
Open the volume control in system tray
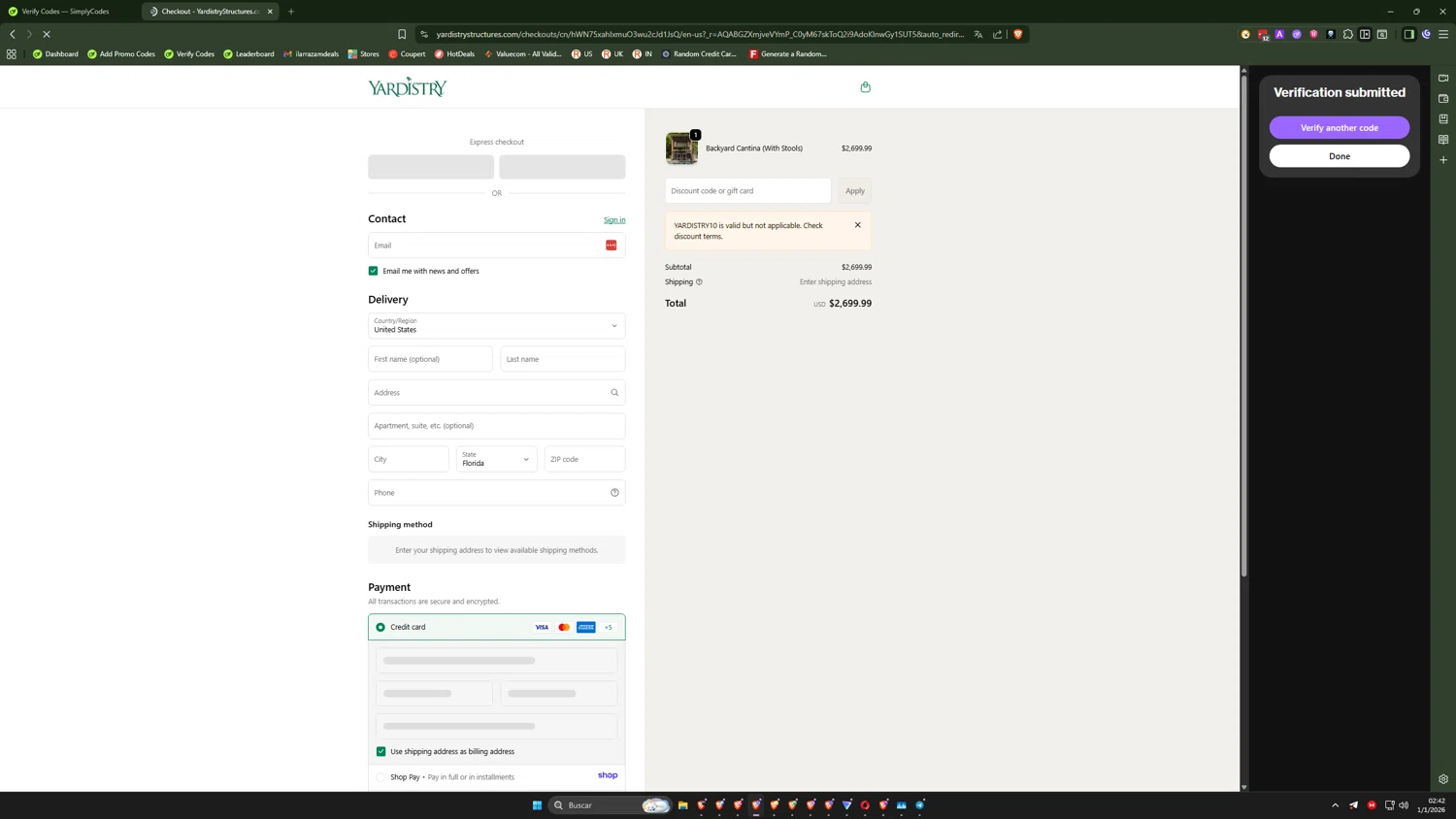click(x=1404, y=805)
